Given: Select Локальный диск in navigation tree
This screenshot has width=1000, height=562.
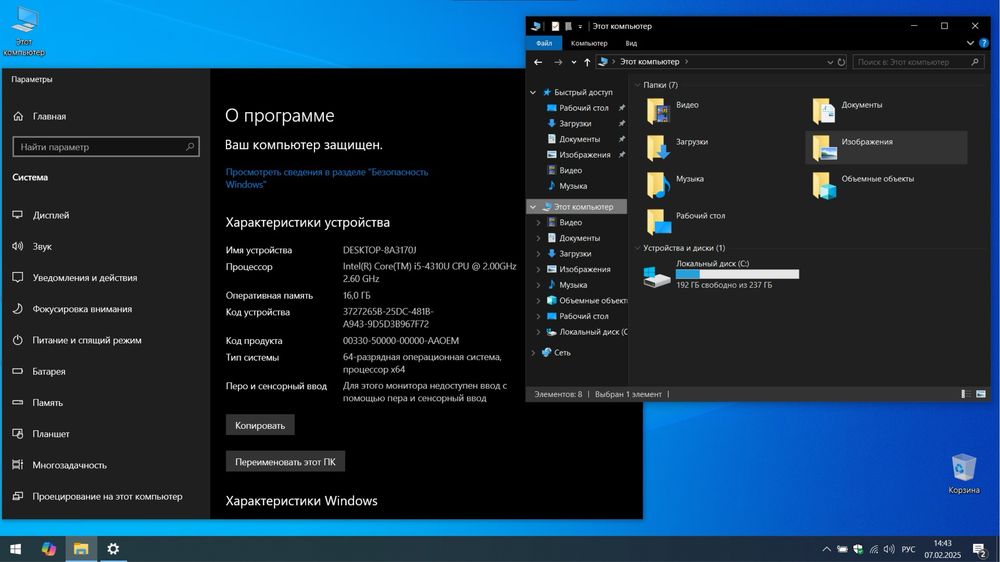Looking at the screenshot, I should pos(593,332).
